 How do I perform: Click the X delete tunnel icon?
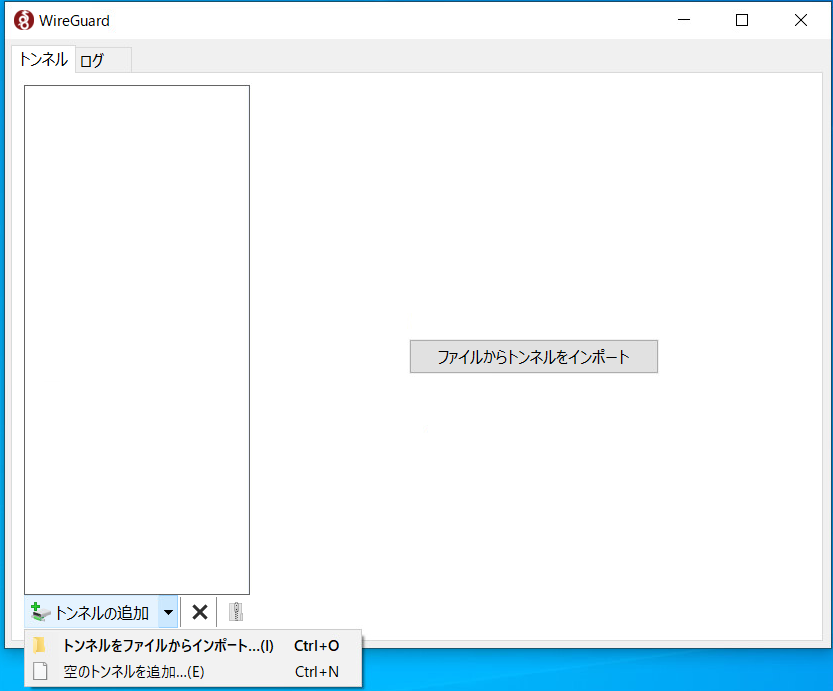click(200, 612)
